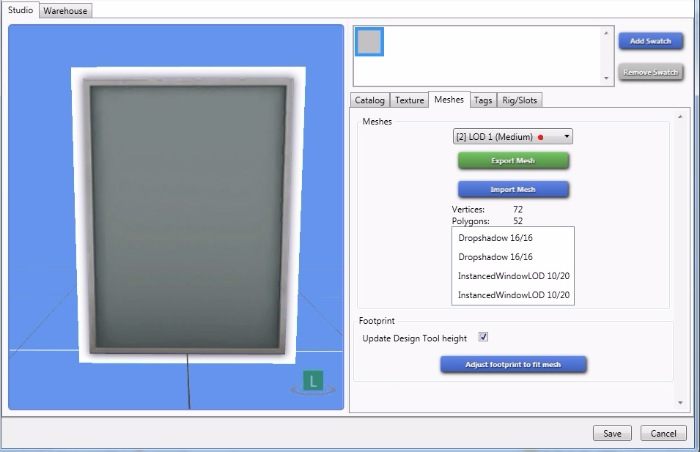This screenshot has width=700, height=452.
Task: Switch to the Warehouse tab
Action: (66, 10)
